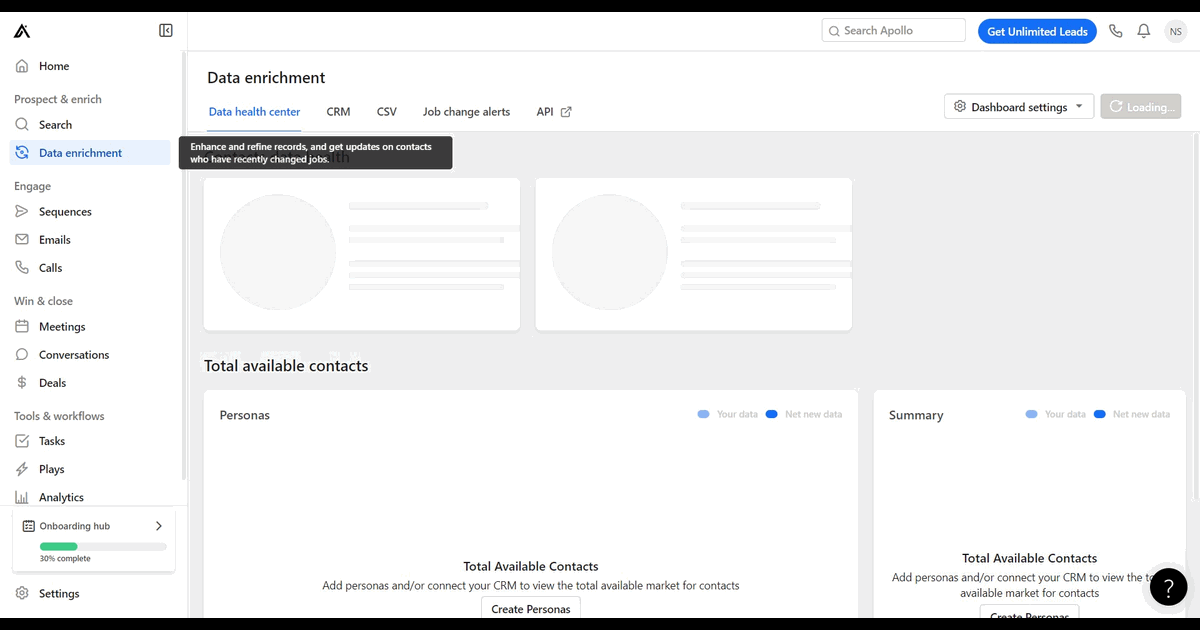Image resolution: width=1200 pixels, height=630 pixels.
Task: Open Meetings in the sidebar
Action: [x=90, y=327]
